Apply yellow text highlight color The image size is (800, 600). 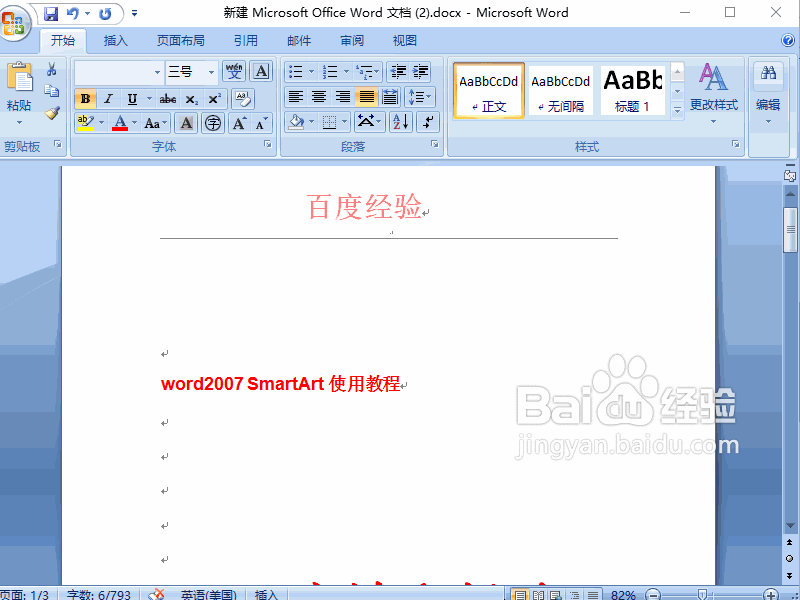[x=86, y=123]
